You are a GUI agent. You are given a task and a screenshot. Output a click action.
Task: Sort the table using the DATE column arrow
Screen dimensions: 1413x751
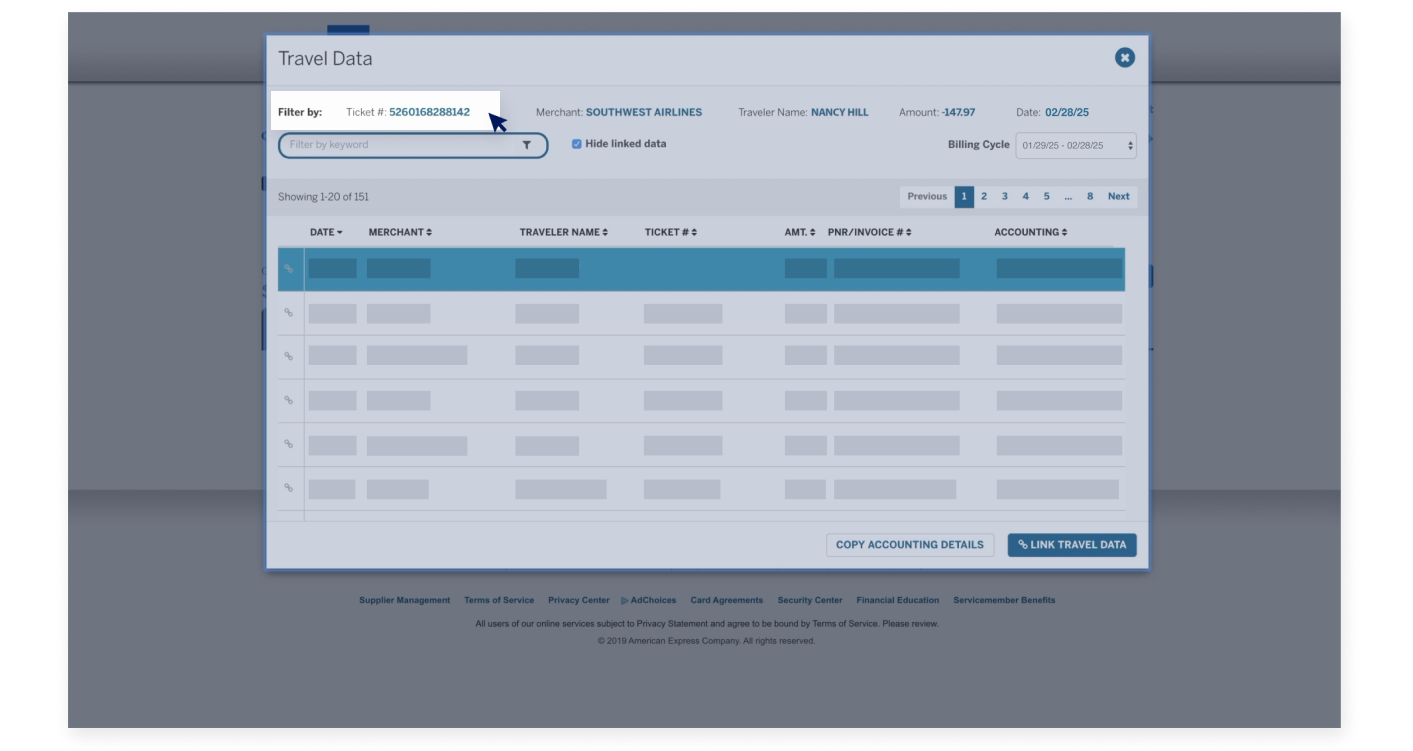pyautogui.click(x=339, y=231)
